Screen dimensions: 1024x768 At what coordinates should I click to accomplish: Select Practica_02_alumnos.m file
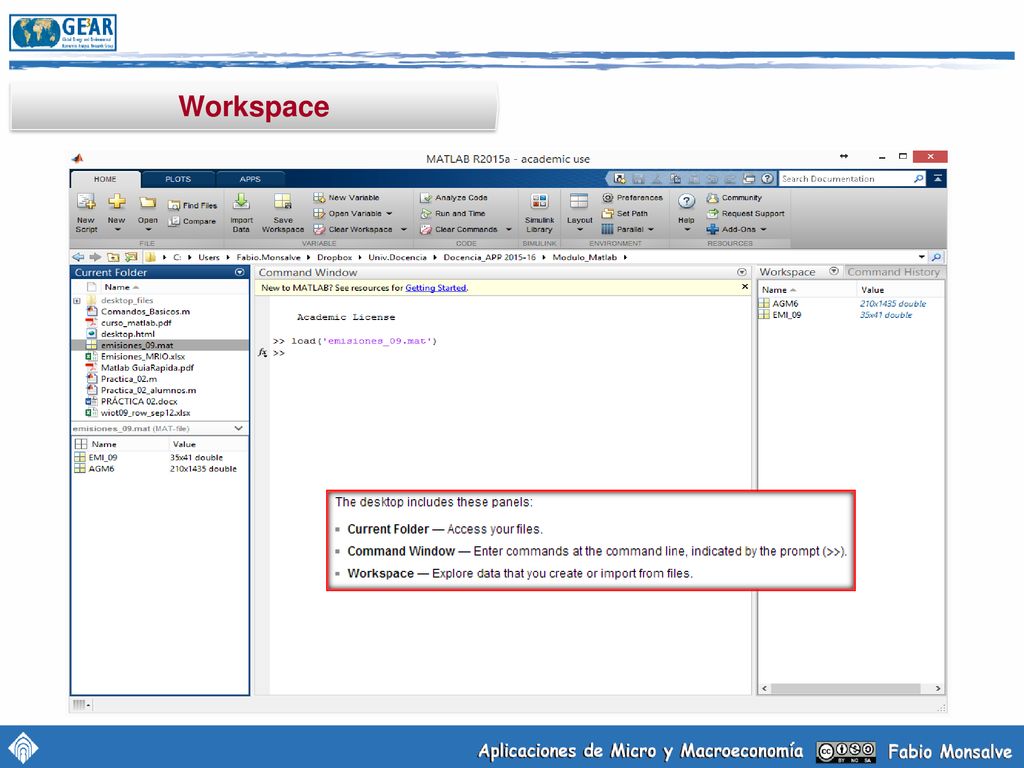[x=148, y=391]
